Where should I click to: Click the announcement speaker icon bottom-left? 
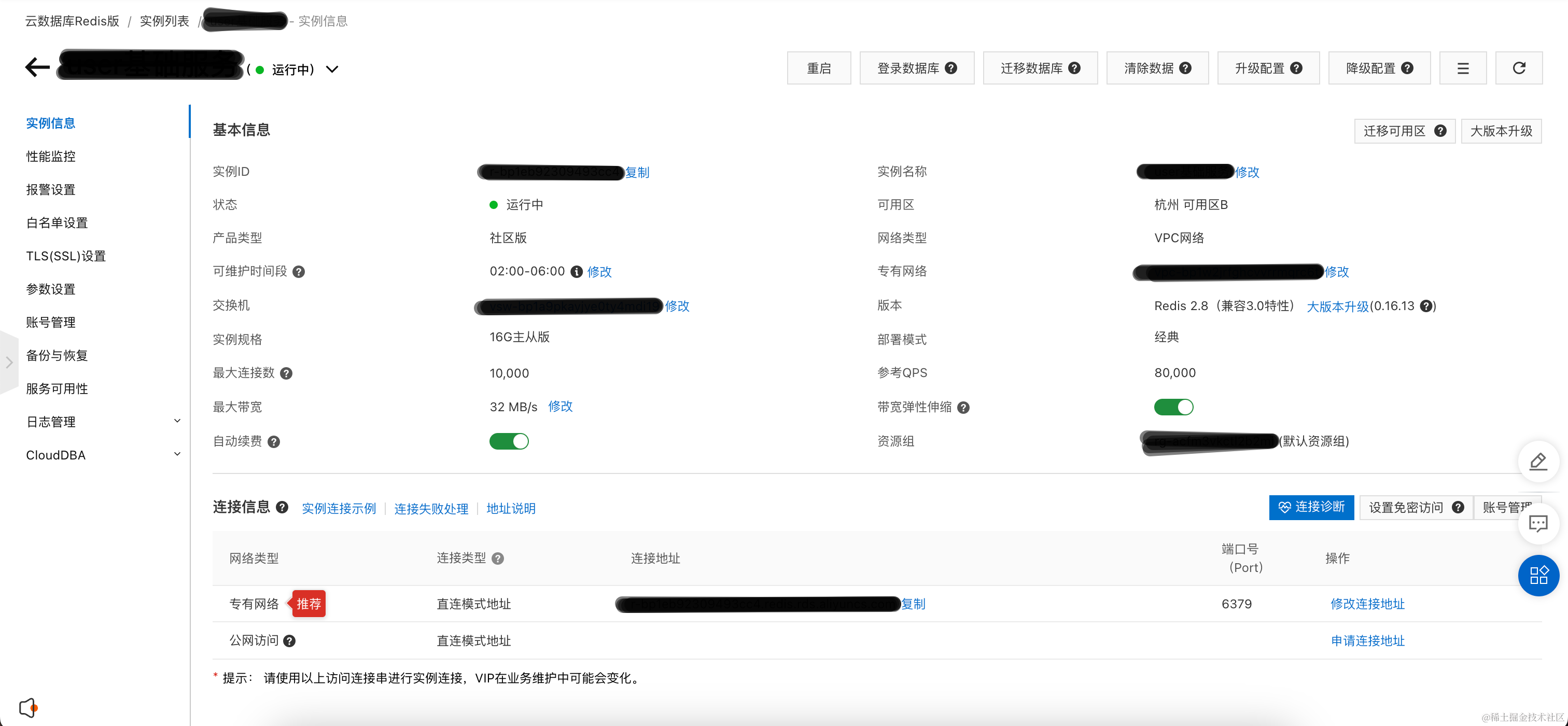pos(28,708)
